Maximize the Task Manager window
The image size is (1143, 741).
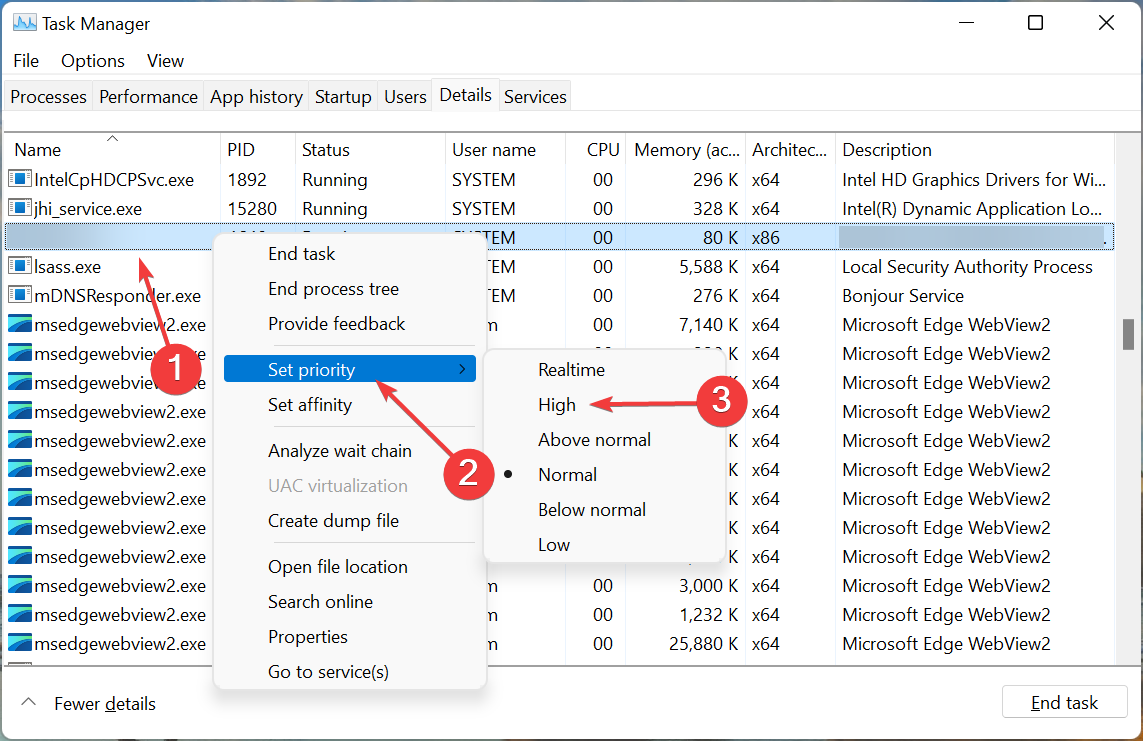(1035, 23)
